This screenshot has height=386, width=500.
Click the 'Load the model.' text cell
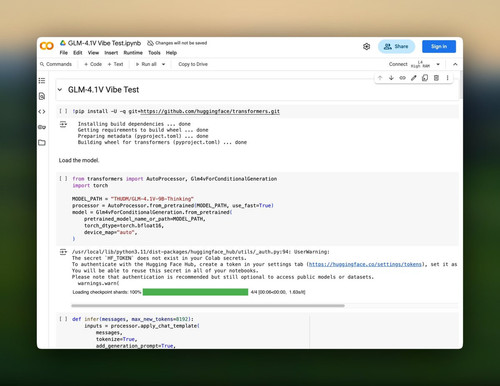[79, 160]
